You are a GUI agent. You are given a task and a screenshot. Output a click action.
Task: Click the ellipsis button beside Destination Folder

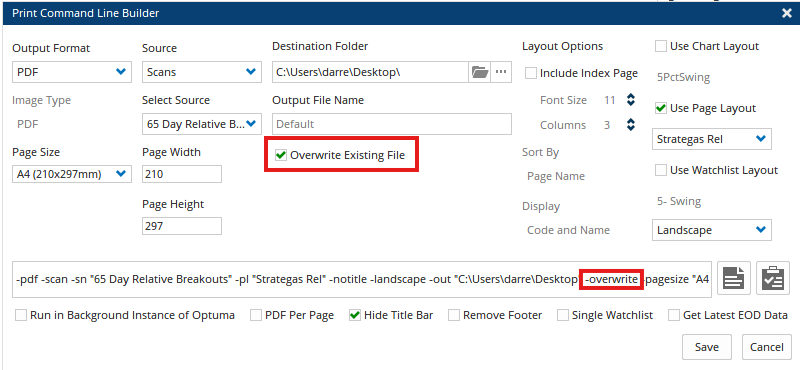[x=501, y=72]
